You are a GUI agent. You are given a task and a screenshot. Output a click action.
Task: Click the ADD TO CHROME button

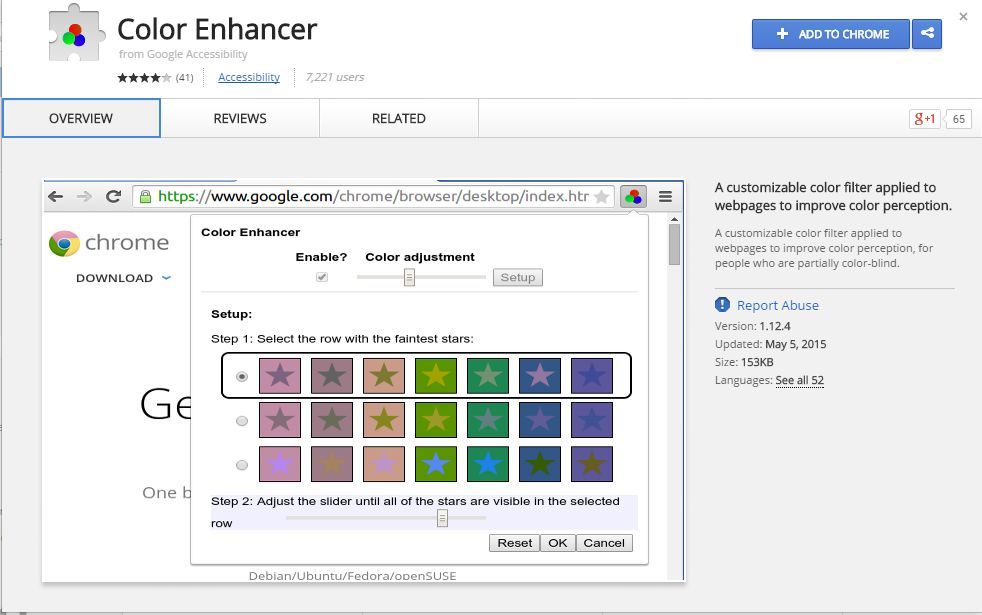(x=830, y=34)
